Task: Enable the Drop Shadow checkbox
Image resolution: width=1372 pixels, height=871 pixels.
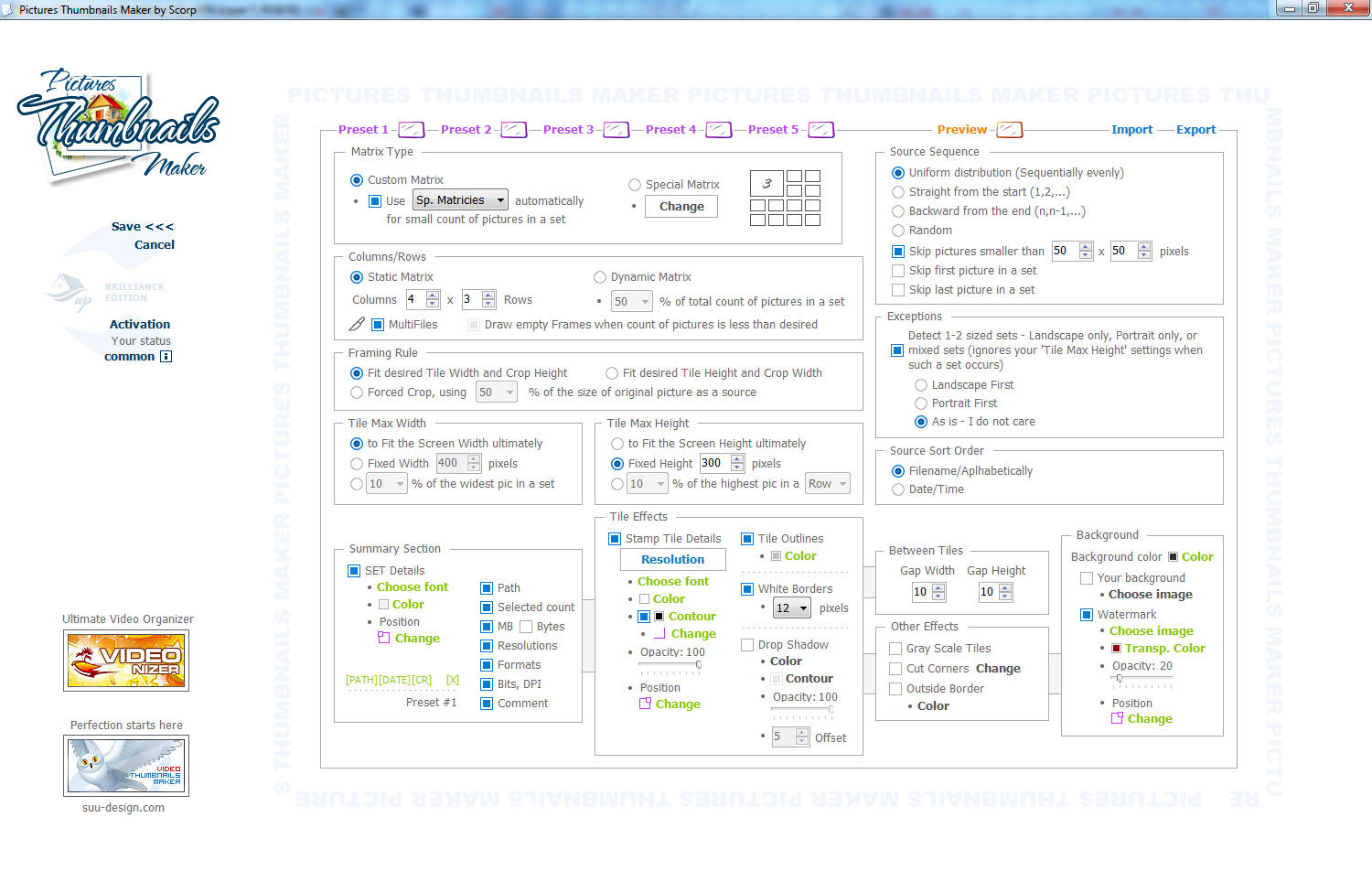Action: pyautogui.click(x=747, y=645)
